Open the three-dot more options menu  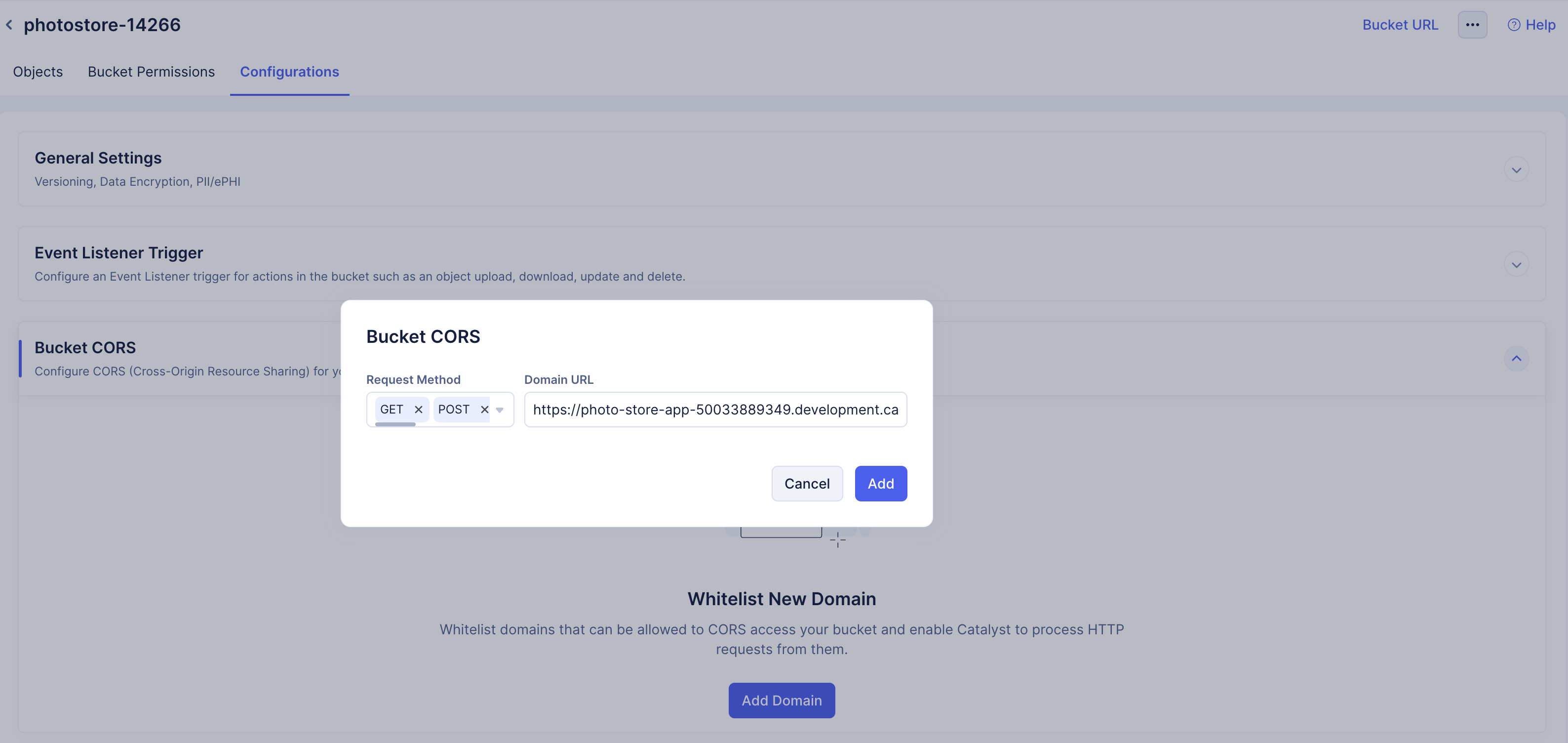1472,25
